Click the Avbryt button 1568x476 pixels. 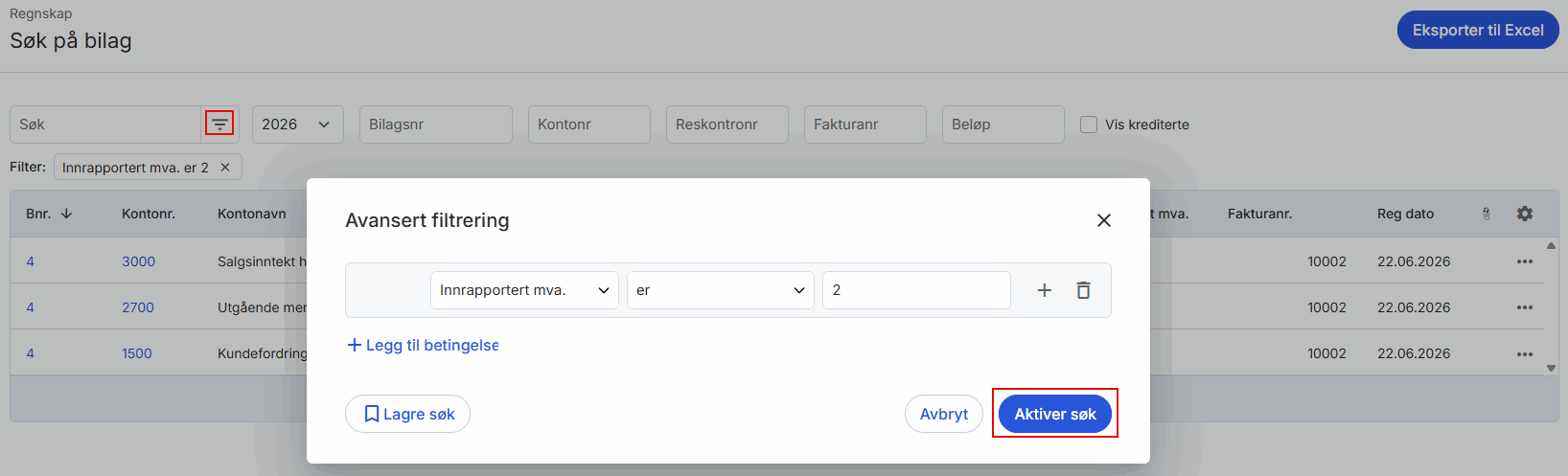click(x=944, y=414)
